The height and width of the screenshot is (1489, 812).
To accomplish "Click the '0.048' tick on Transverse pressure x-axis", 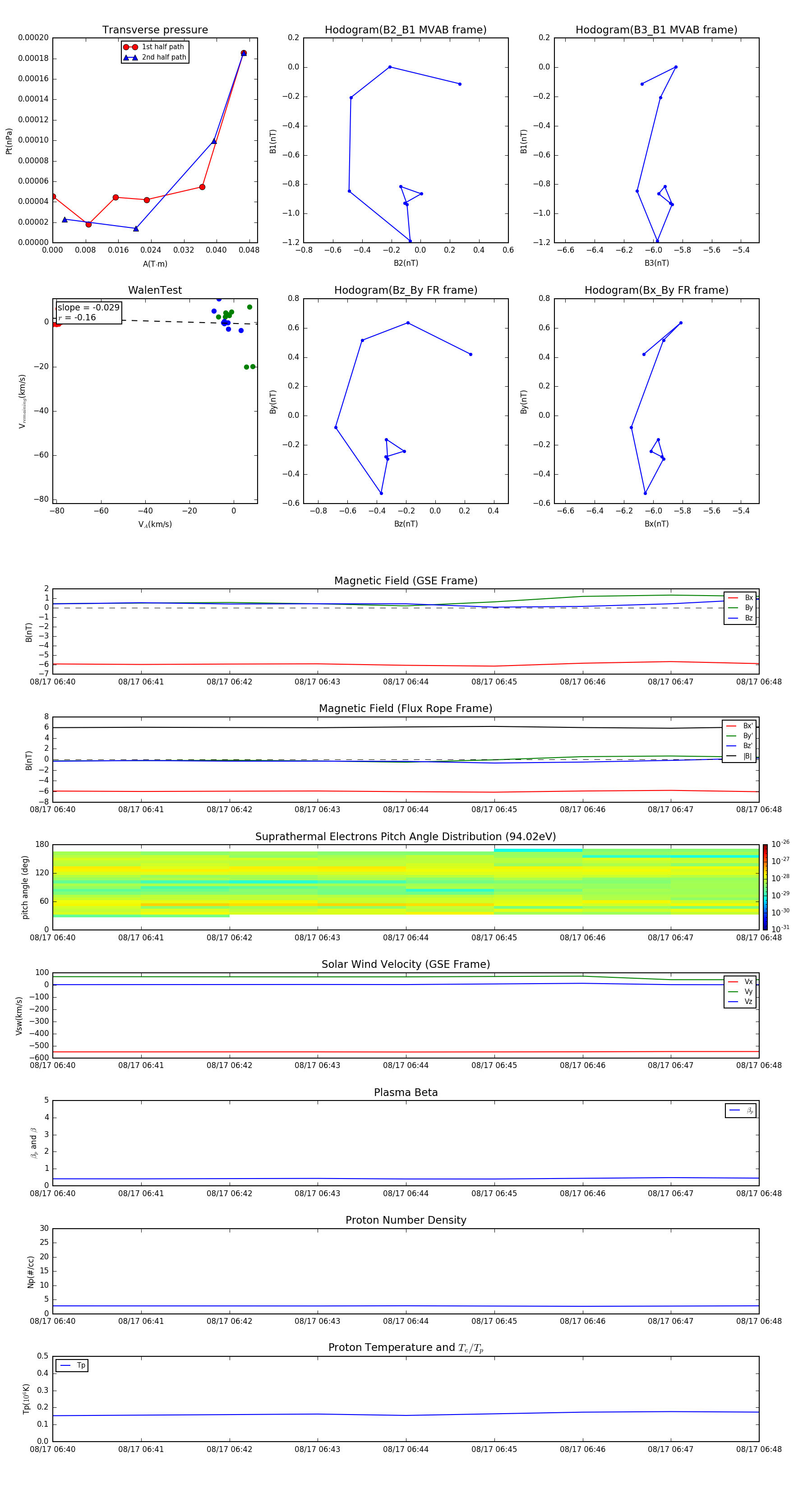I will click(x=249, y=250).
